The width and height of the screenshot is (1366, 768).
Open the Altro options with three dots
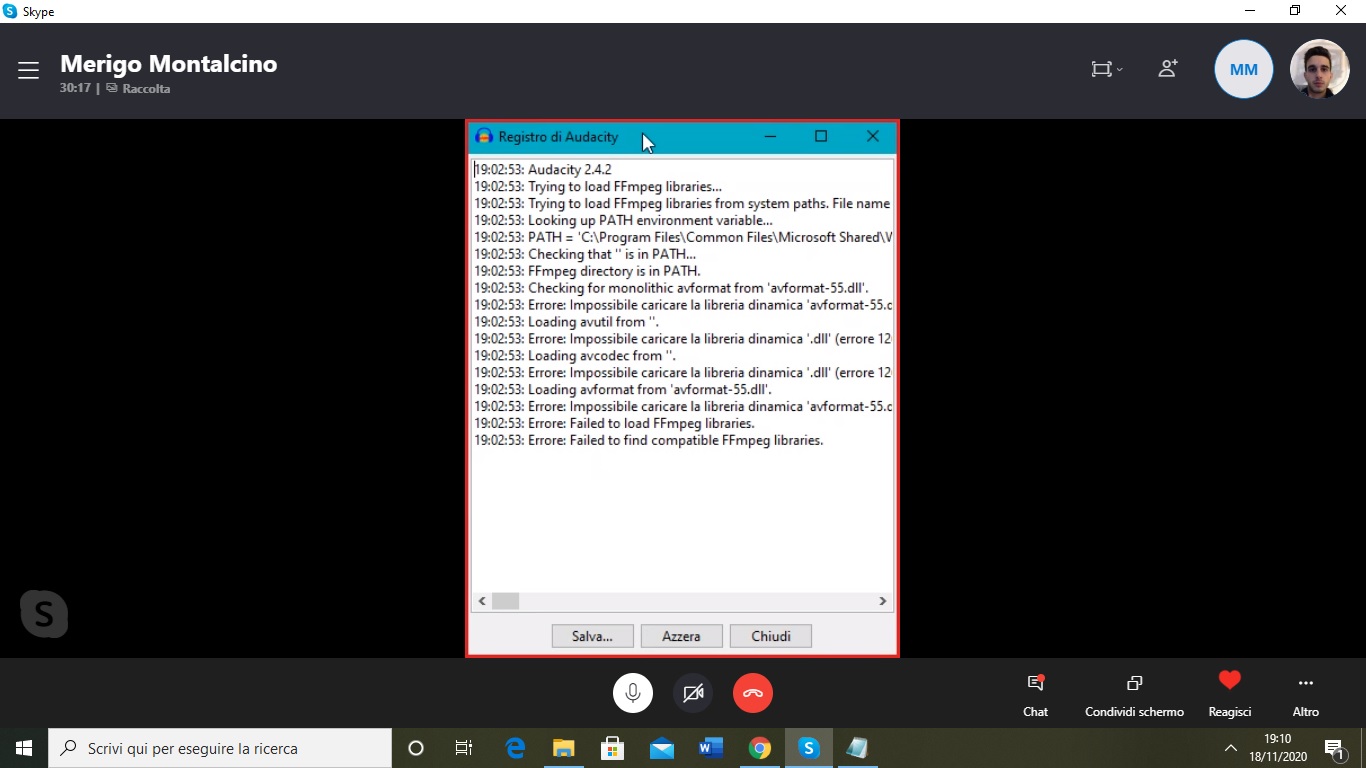point(1305,693)
